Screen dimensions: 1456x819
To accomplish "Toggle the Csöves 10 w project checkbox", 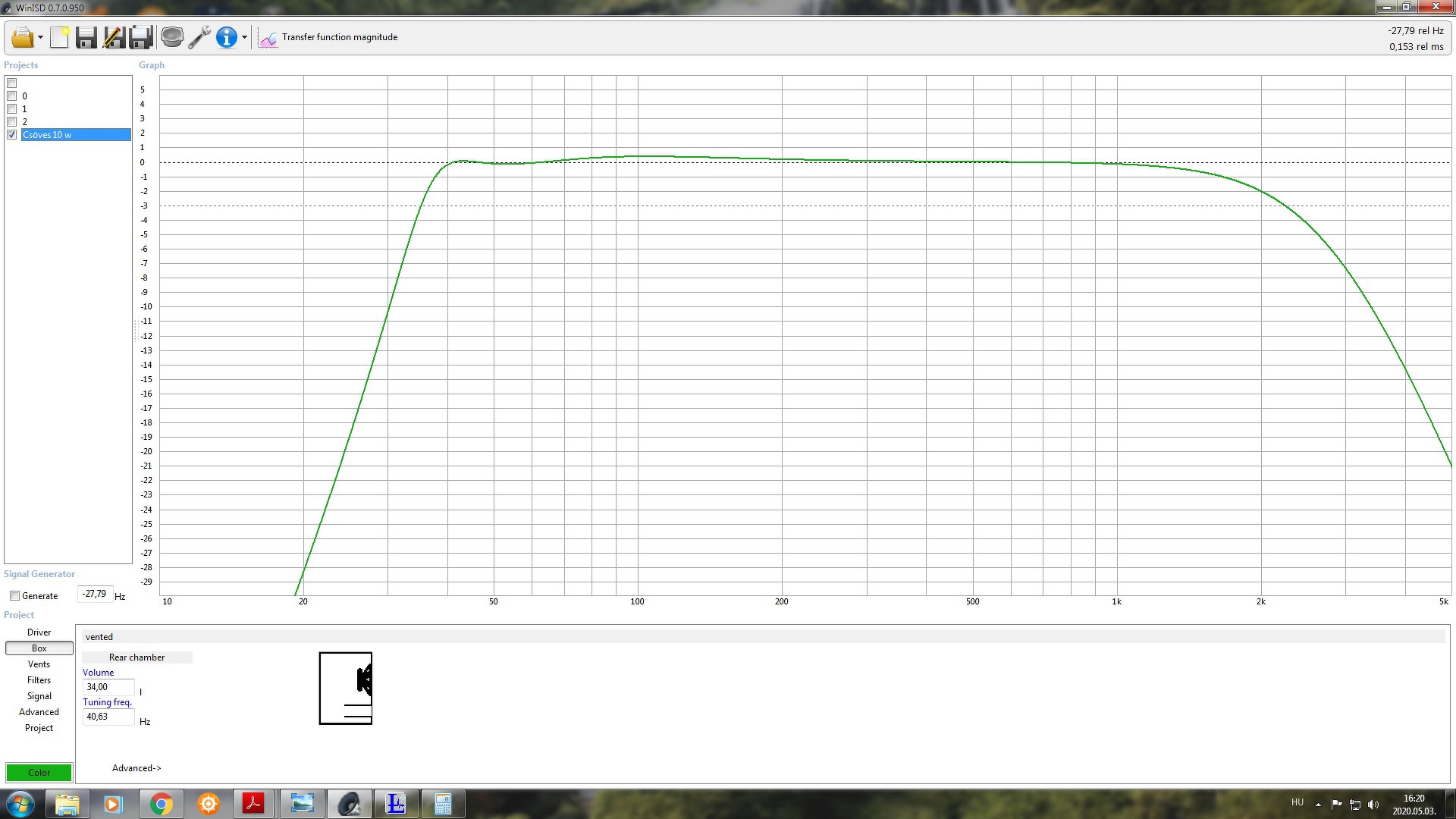I will coord(12,135).
